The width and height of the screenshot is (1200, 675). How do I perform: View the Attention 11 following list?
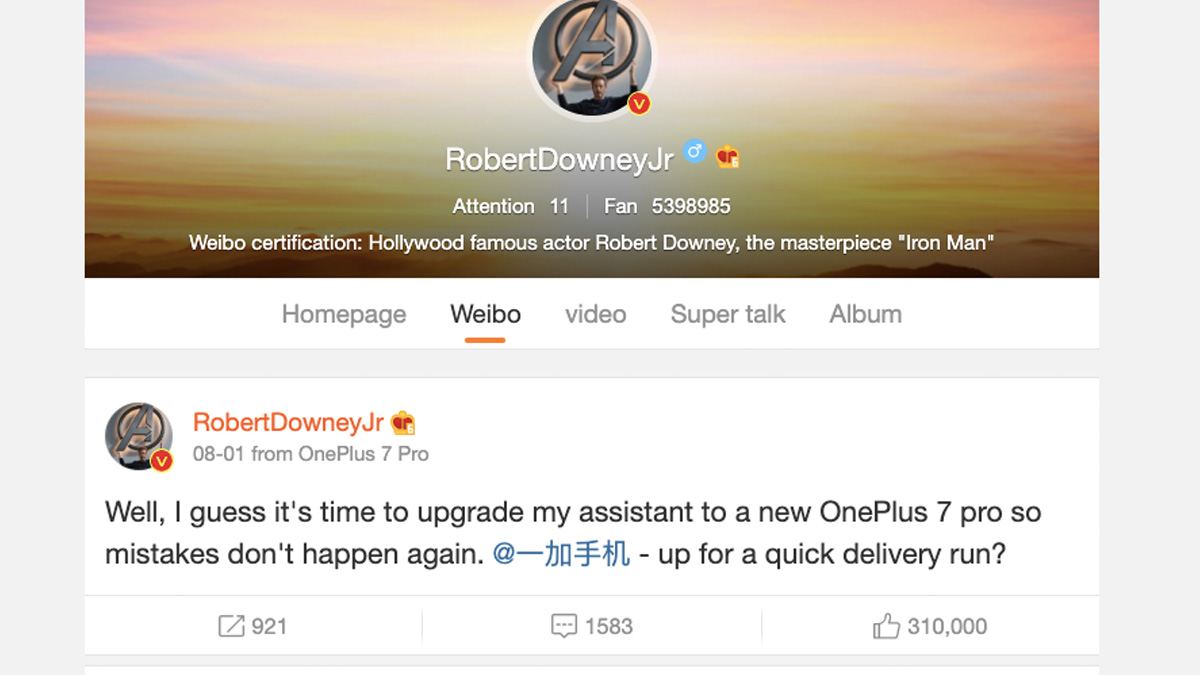coord(510,206)
